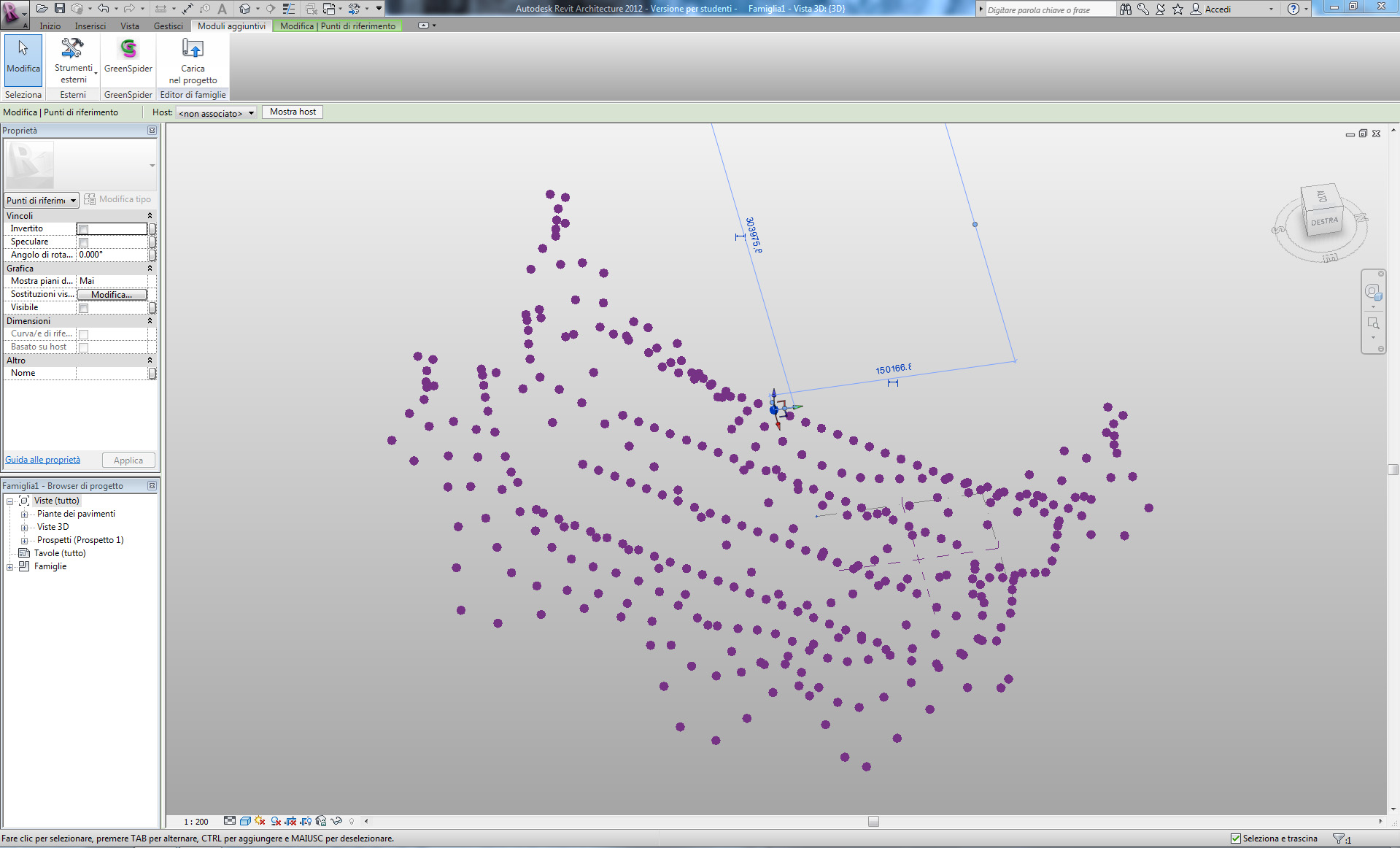This screenshot has width=1400, height=848.
Task: Click the Modifica... visibility overrides button
Action: point(112,295)
